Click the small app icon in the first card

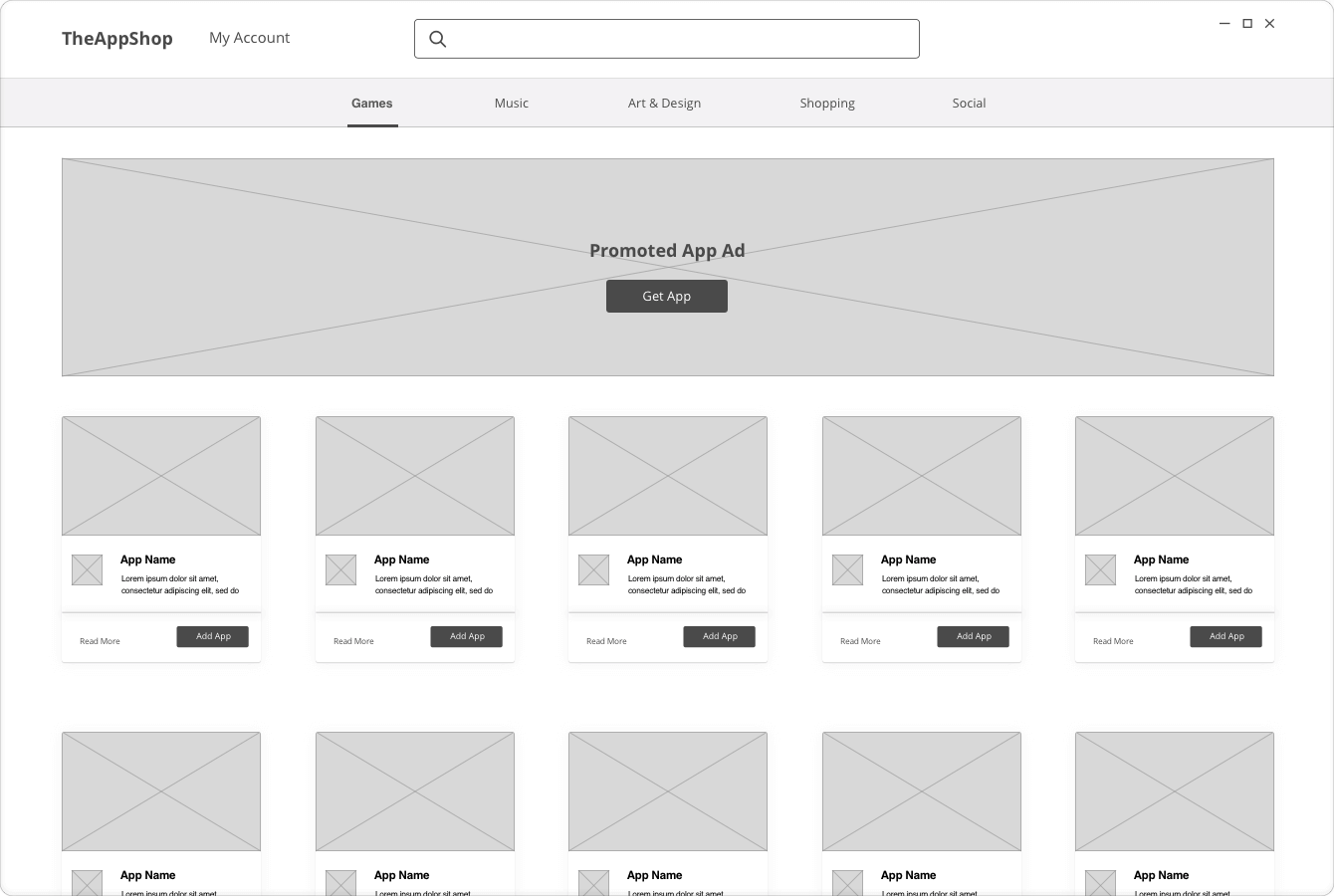click(88, 569)
